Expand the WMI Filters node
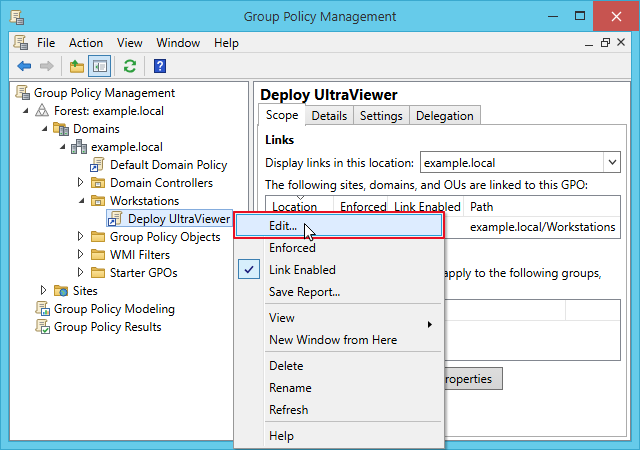The height and width of the screenshot is (450, 640). (x=80, y=254)
